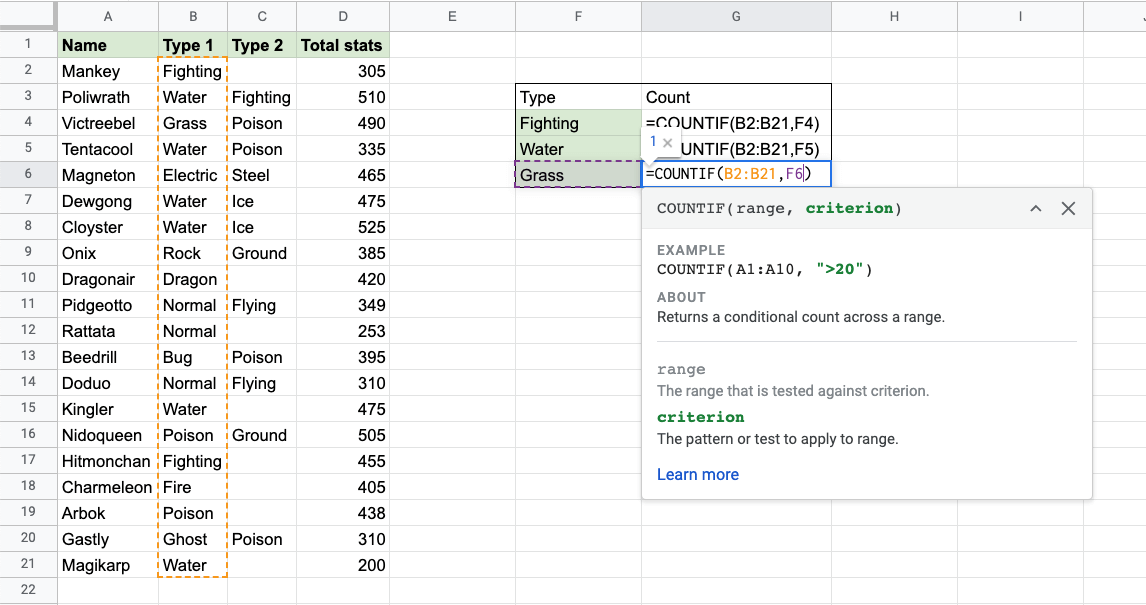Select the Type 2 header cell

click(x=261, y=45)
